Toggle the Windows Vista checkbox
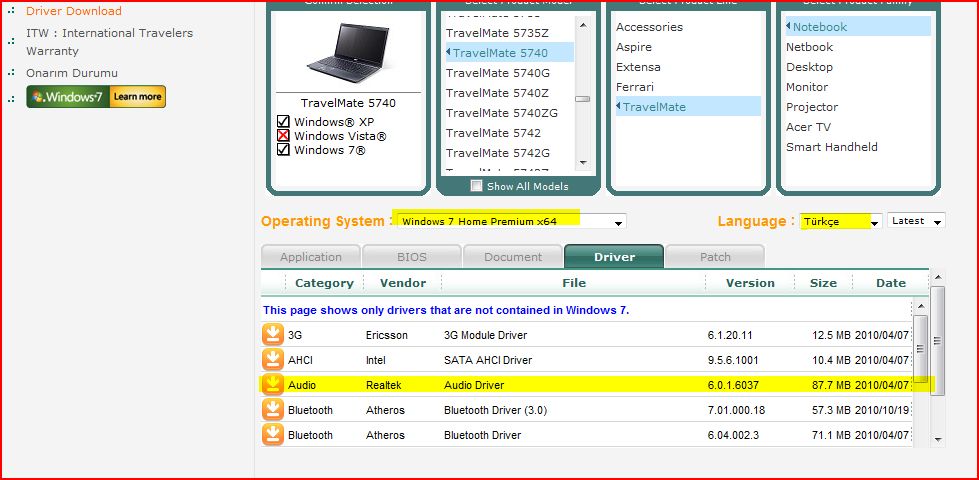979x480 pixels. (x=283, y=136)
